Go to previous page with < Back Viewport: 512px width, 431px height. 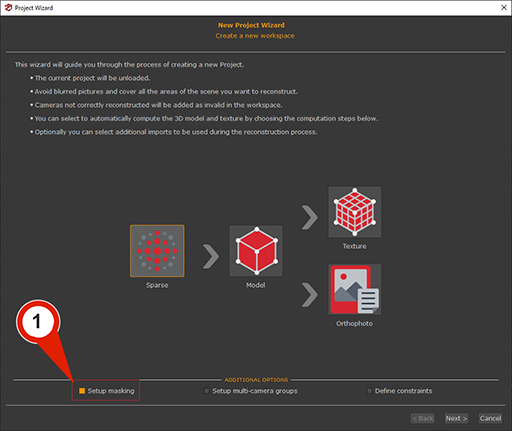pos(423,418)
